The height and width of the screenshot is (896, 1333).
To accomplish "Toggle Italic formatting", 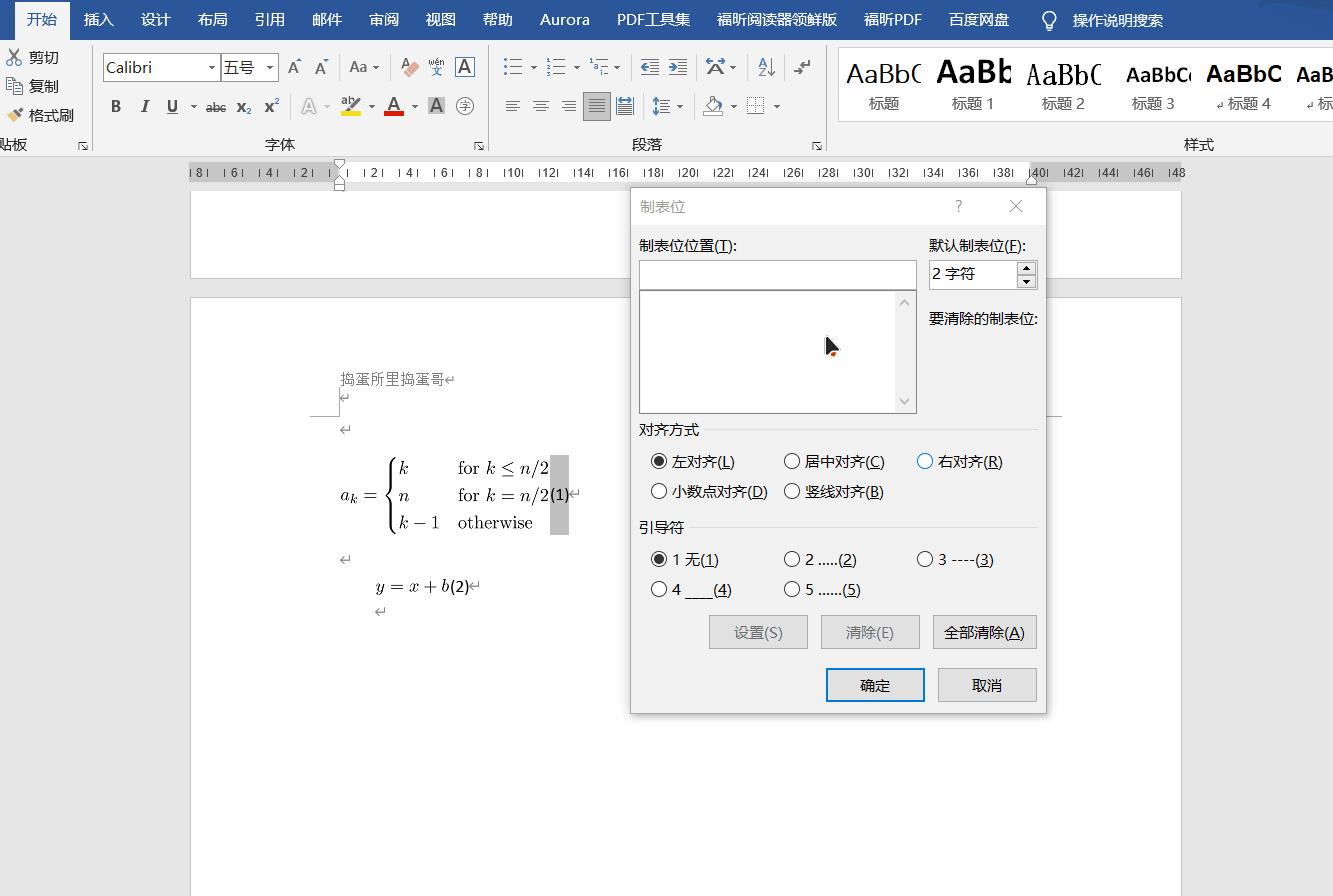I will (144, 106).
